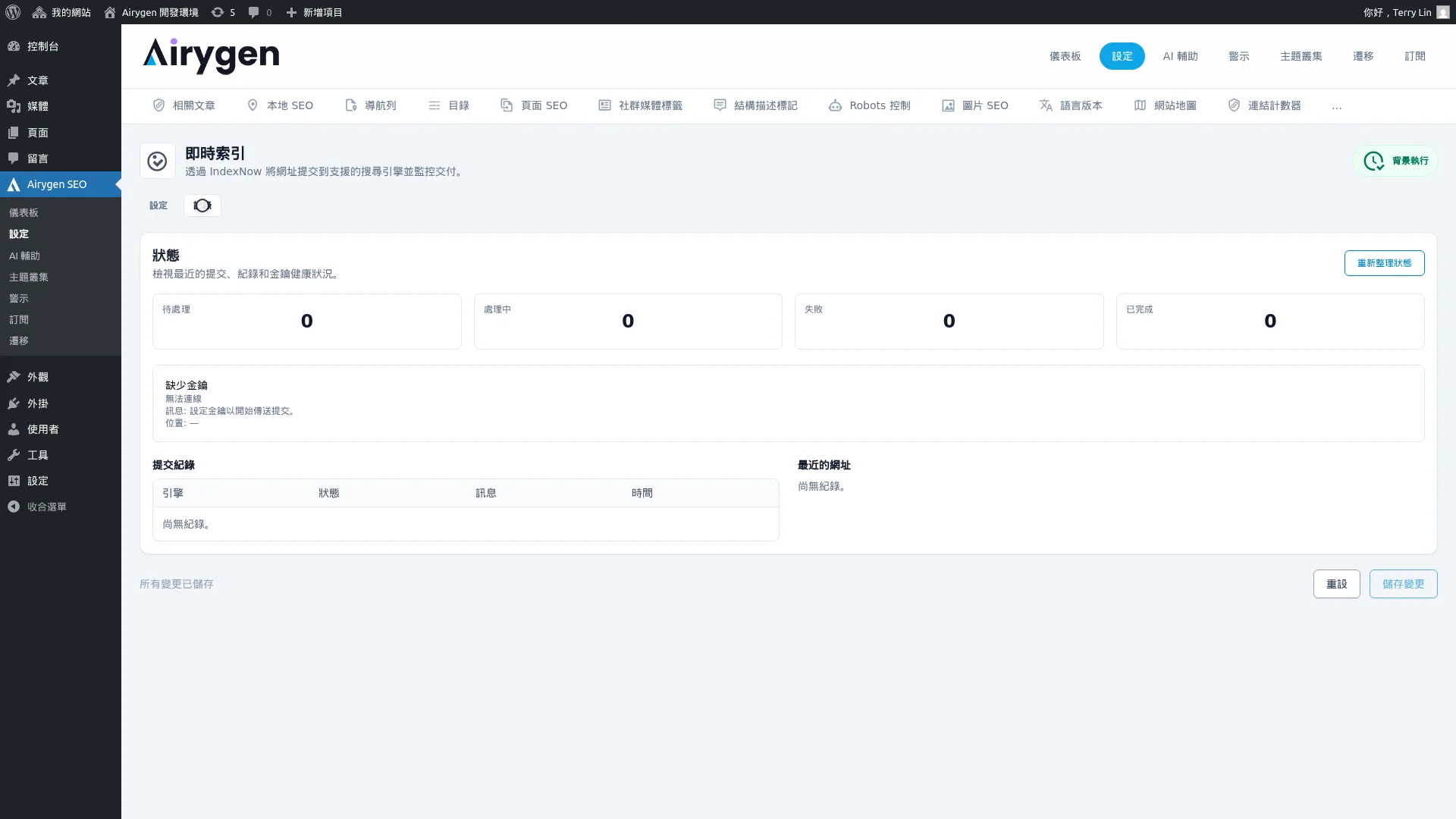Open AI 輔助 submenu item in the sidebar
This screenshot has height=819, width=1456.
24,256
